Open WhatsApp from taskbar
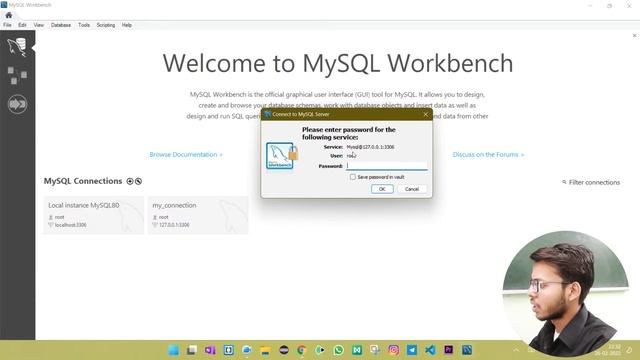Viewport: 640px width, 360px height. pos(338,350)
